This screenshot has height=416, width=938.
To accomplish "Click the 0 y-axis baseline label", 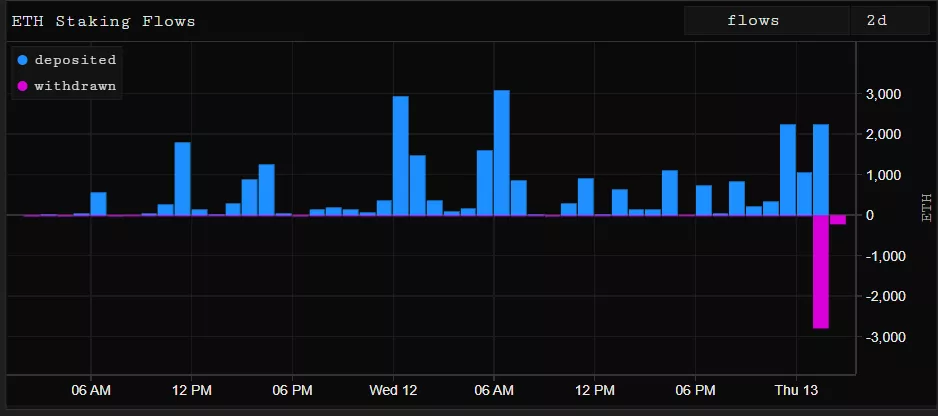I will 897,215.
